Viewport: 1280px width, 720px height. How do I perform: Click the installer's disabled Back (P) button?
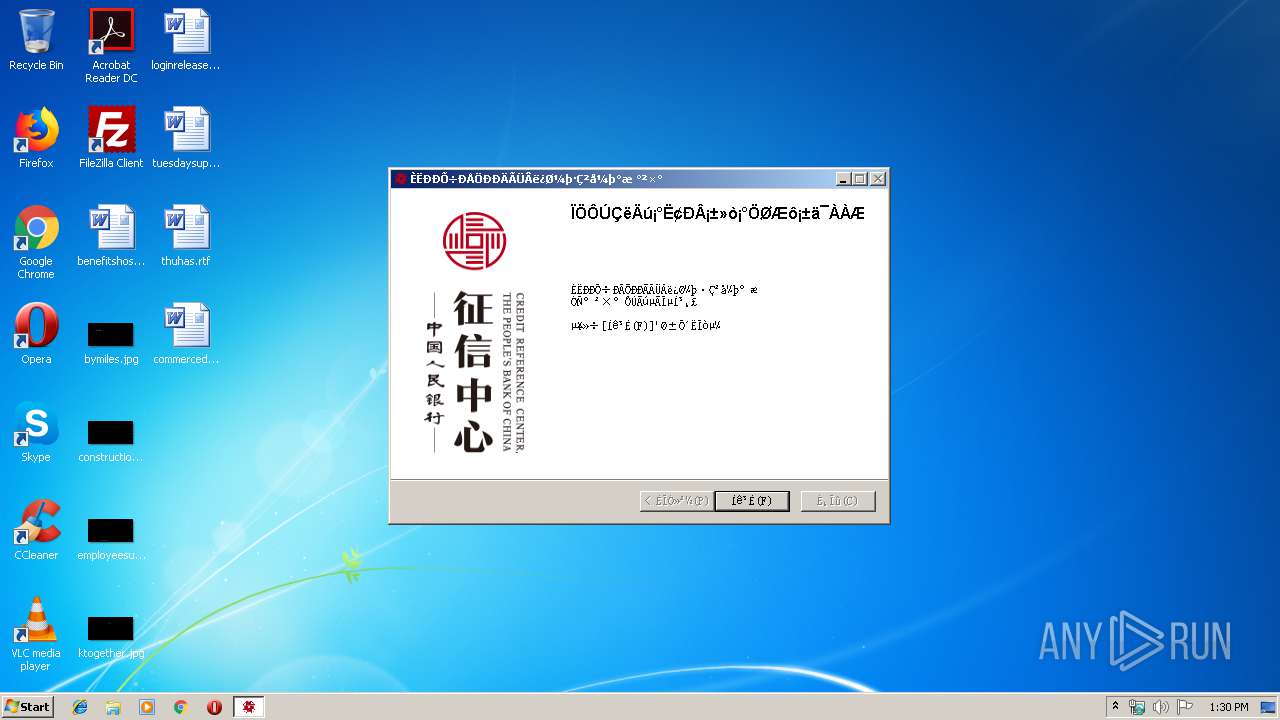(x=676, y=501)
